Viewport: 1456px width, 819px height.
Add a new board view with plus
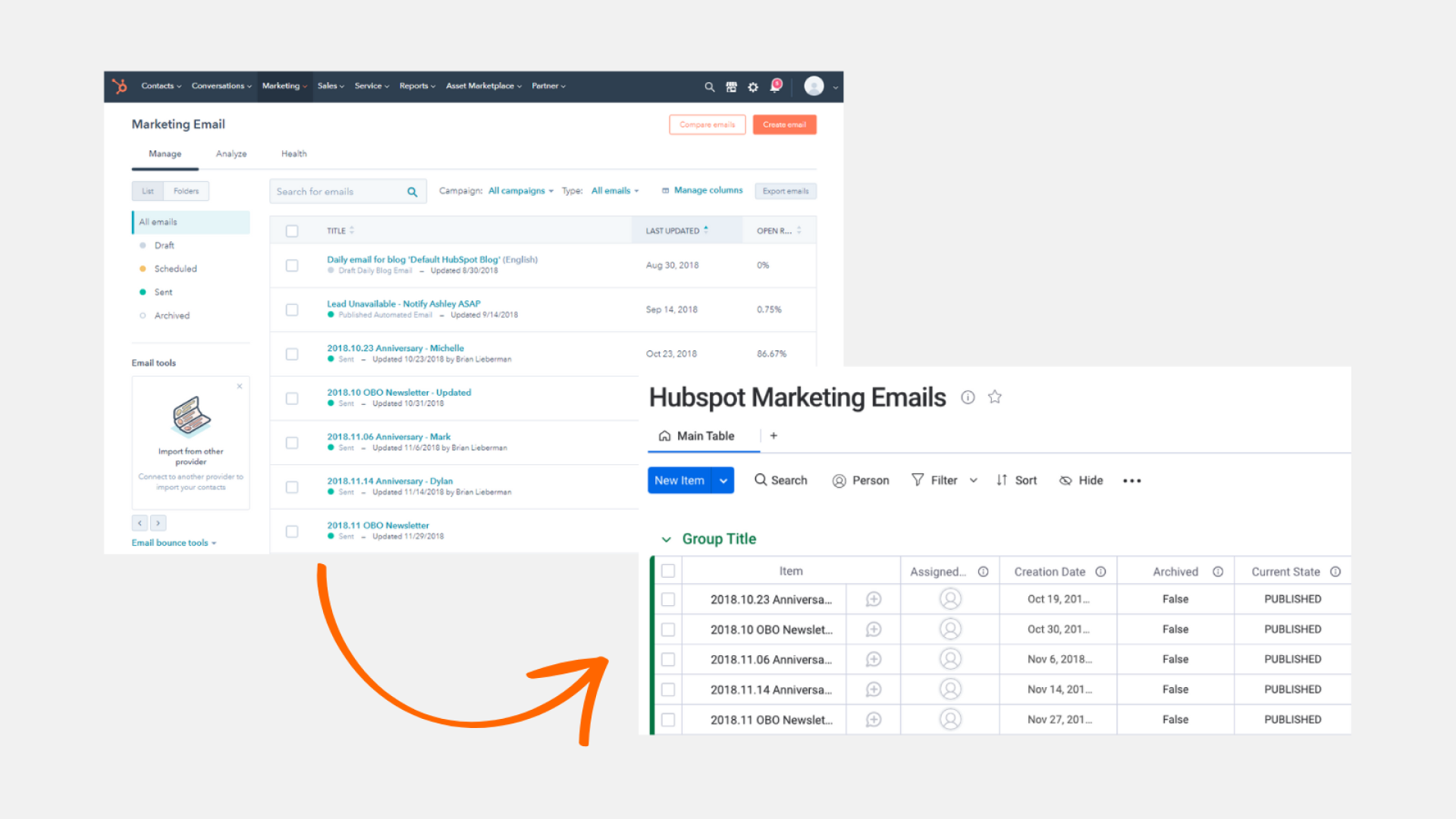click(x=773, y=436)
